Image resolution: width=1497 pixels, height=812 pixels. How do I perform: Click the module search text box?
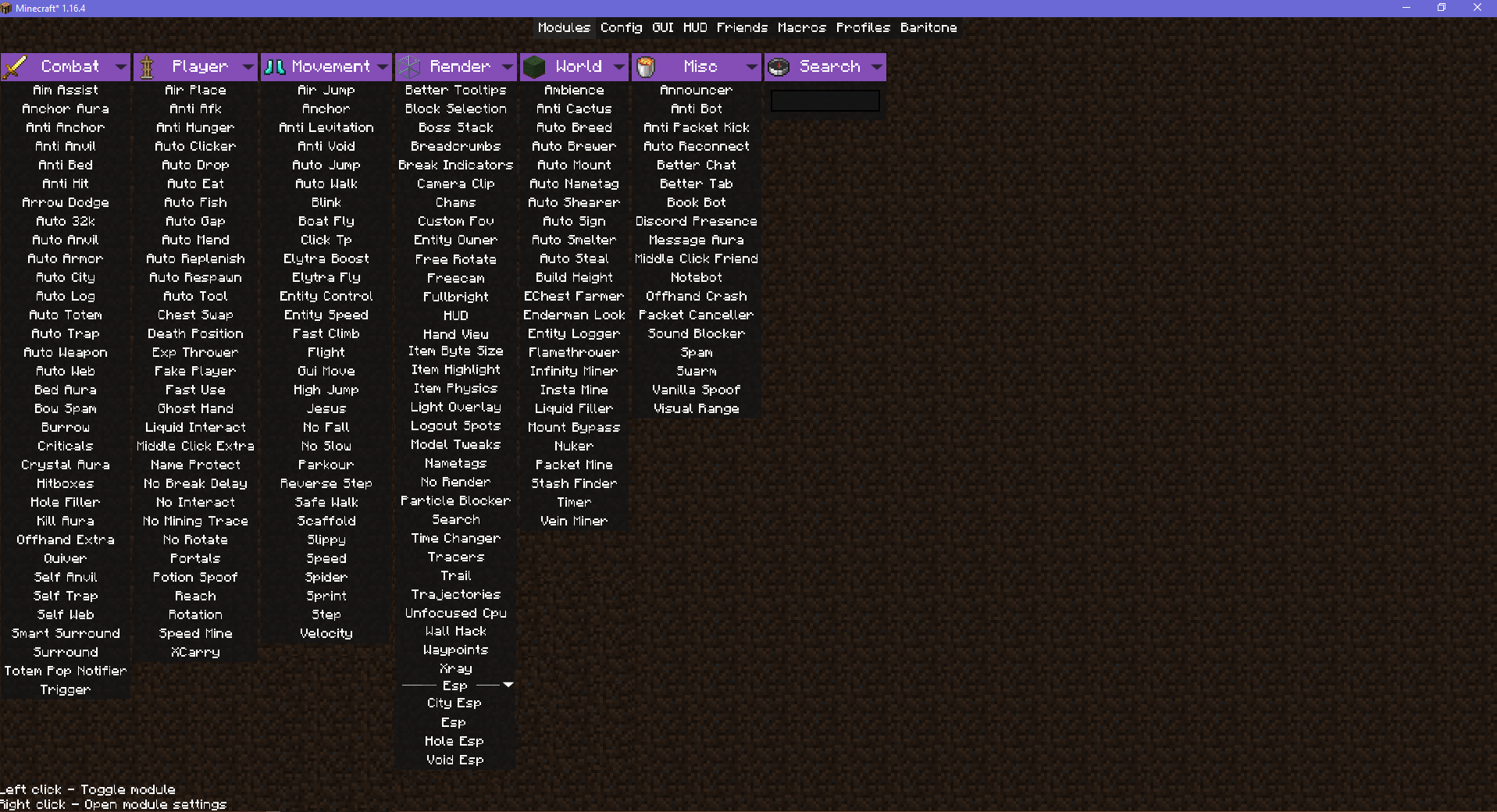[x=825, y=101]
